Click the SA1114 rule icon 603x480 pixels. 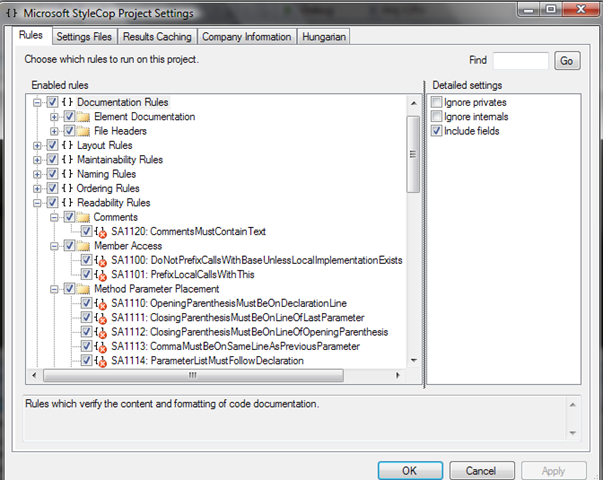coord(101,361)
